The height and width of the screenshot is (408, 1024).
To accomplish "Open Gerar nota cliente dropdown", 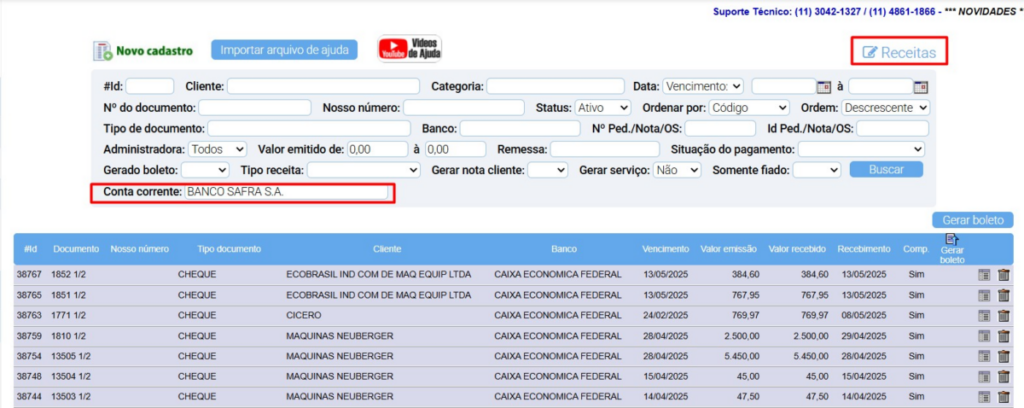I will [x=548, y=170].
